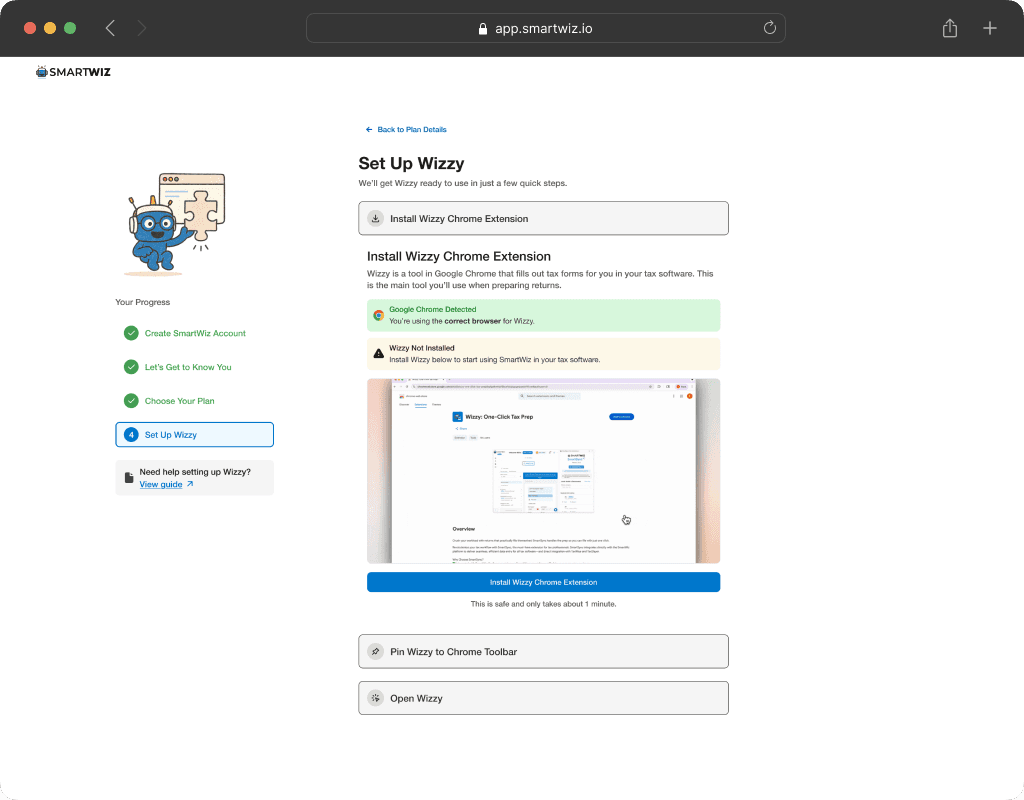The image size is (1024, 800).
Task: Click the document icon next to Need help setting up Wizzy
Action: coord(128,477)
